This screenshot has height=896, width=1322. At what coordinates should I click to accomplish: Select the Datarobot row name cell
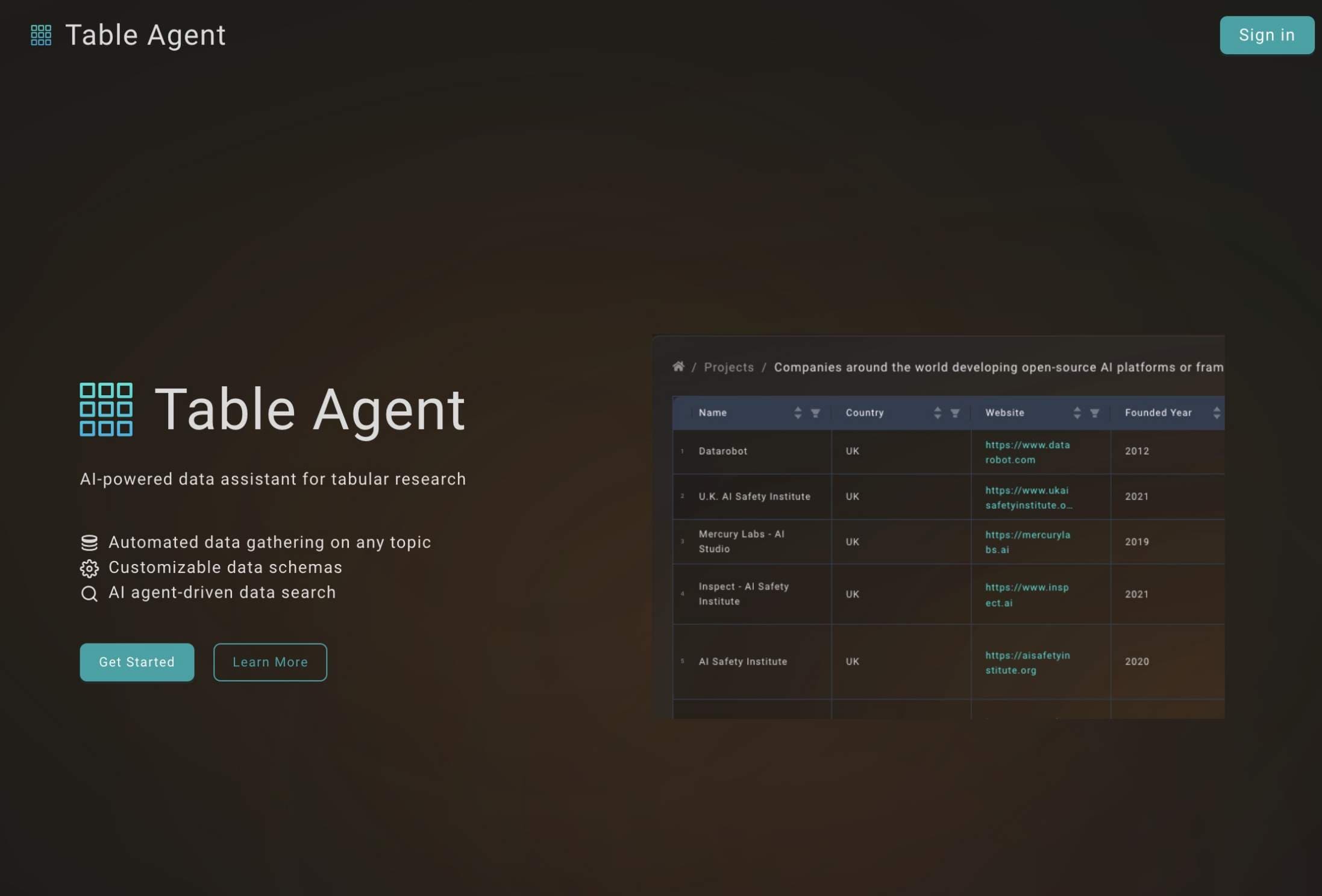(x=722, y=451)
